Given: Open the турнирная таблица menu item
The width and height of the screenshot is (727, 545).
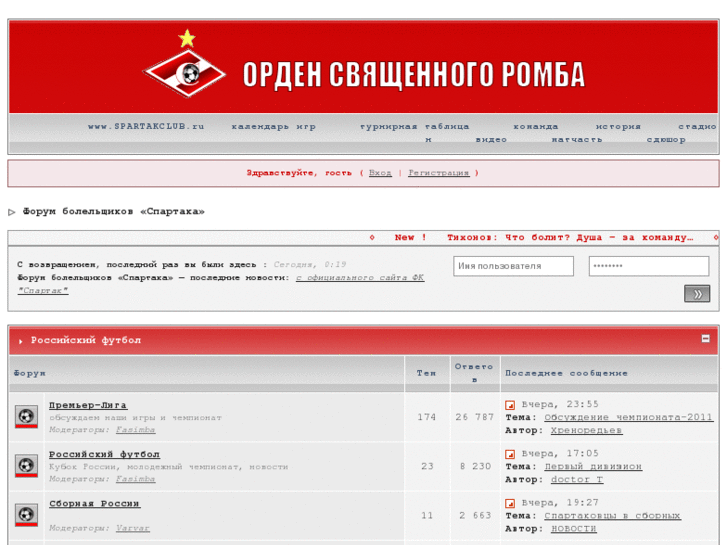Looking at the screenshot, I should click(415, 126).
